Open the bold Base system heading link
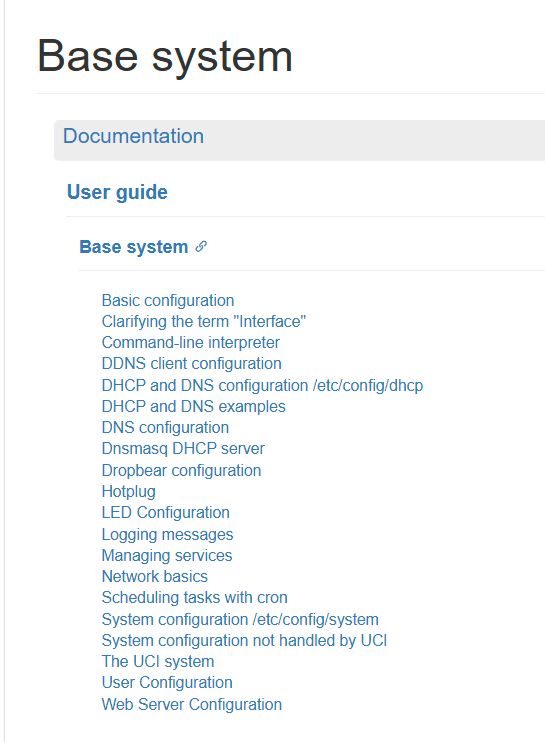This screenshot has width=545, height=742. click(134, 247)
